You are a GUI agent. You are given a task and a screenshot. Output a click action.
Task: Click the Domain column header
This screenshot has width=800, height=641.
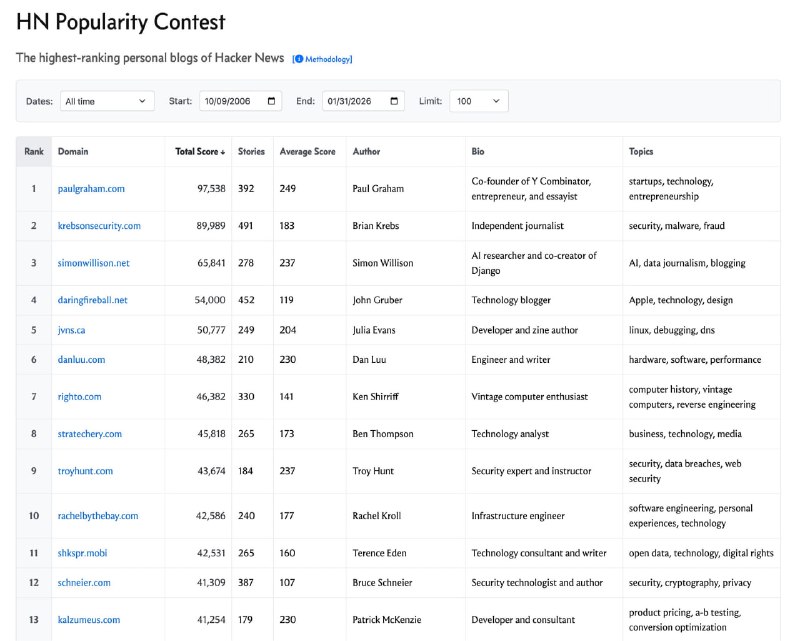pyautogui.click(x=73, y=152)
